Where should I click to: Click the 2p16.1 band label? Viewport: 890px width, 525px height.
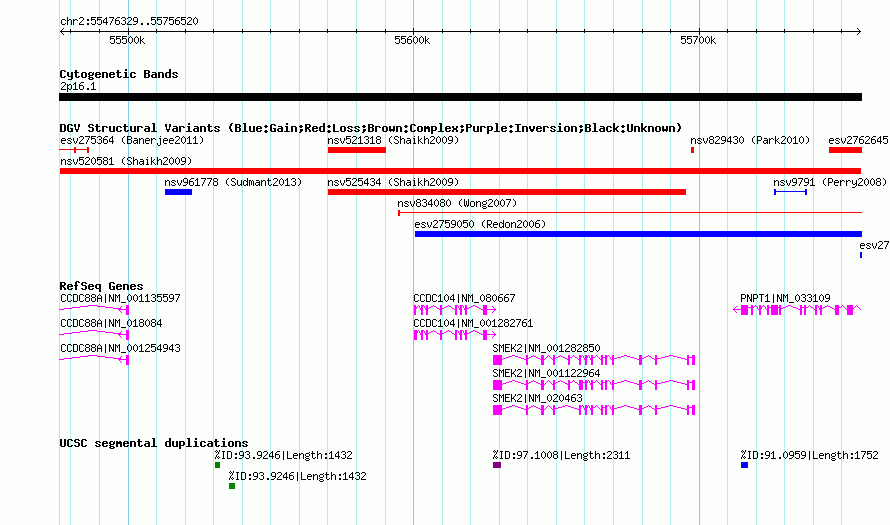click(78, 86)
